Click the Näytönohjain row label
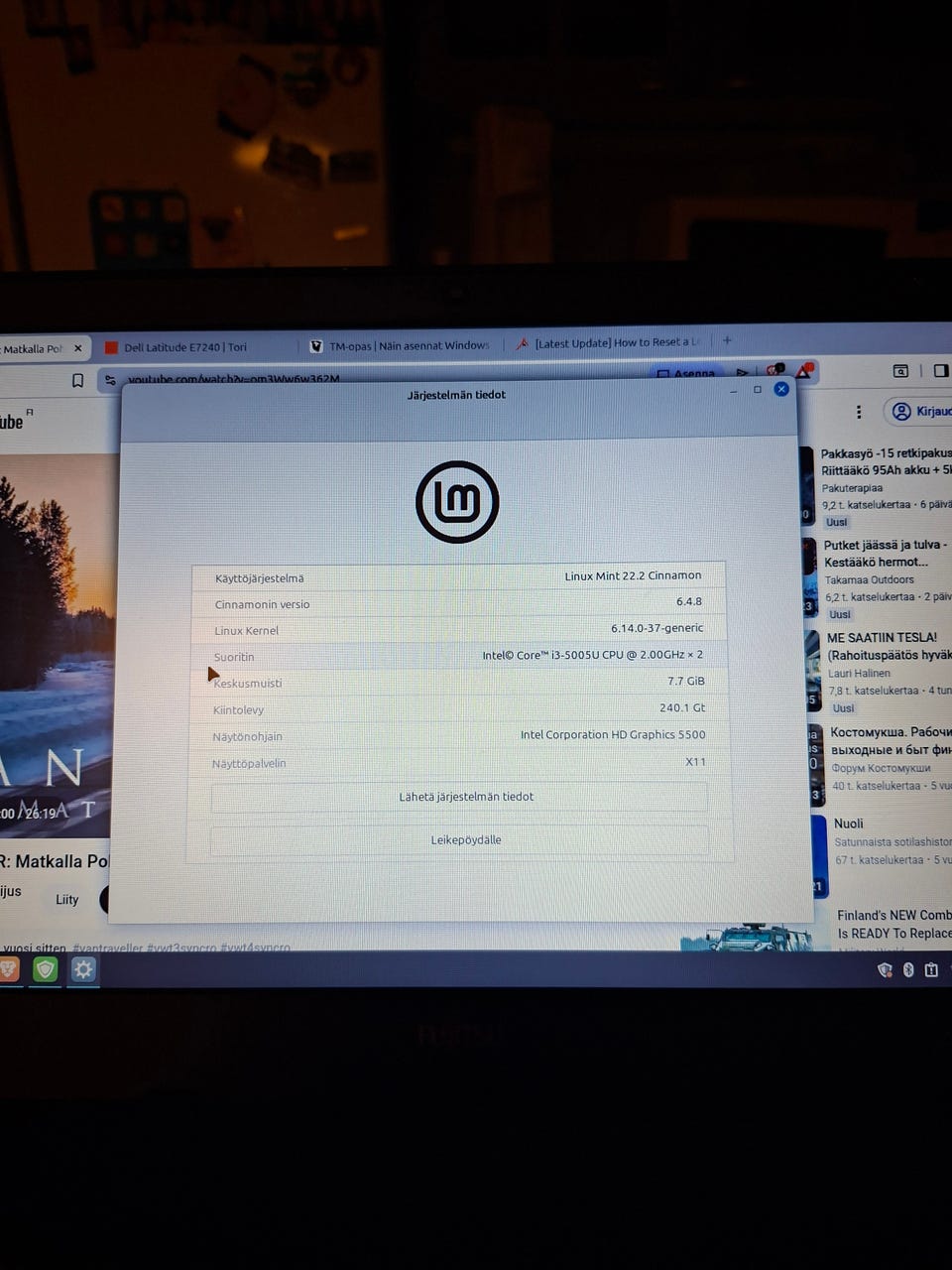 pyautogui.click(x=247, y=737)
